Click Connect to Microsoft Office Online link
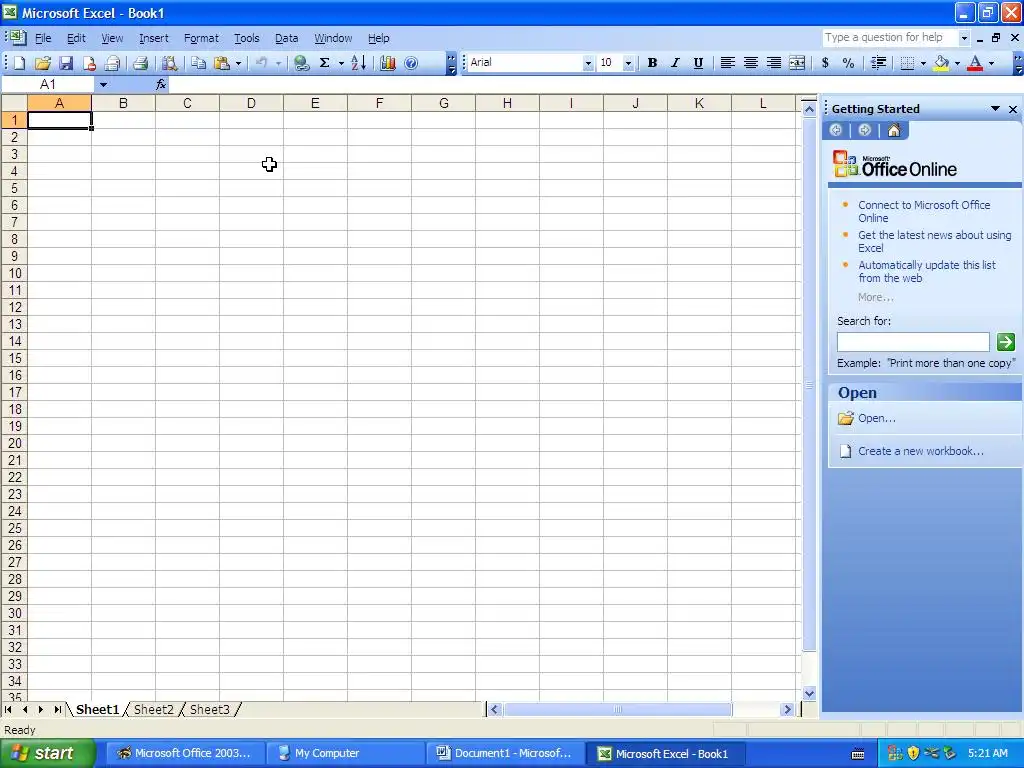Image resolution: width=1024 pixels, height=768 pixels. 924,211
